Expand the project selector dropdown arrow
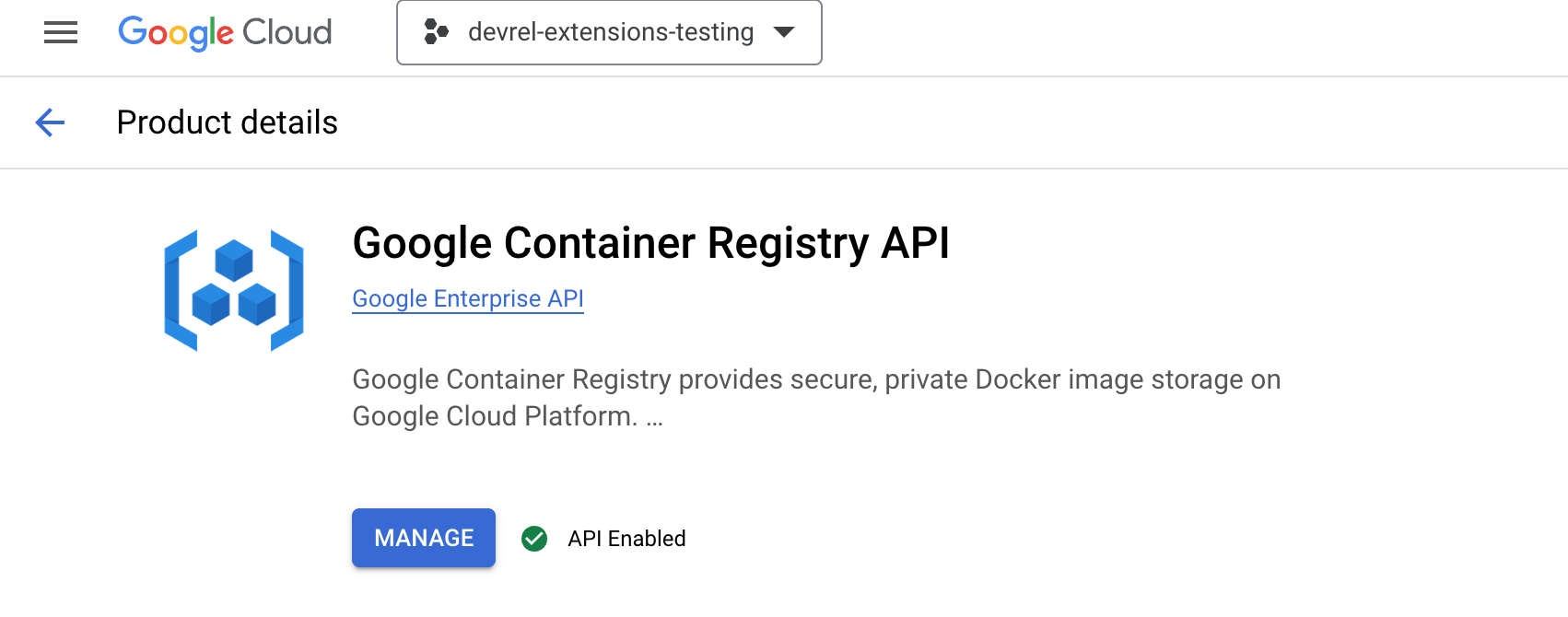The width and height of the screenshot is (1568, 617). tap(784, 32)
